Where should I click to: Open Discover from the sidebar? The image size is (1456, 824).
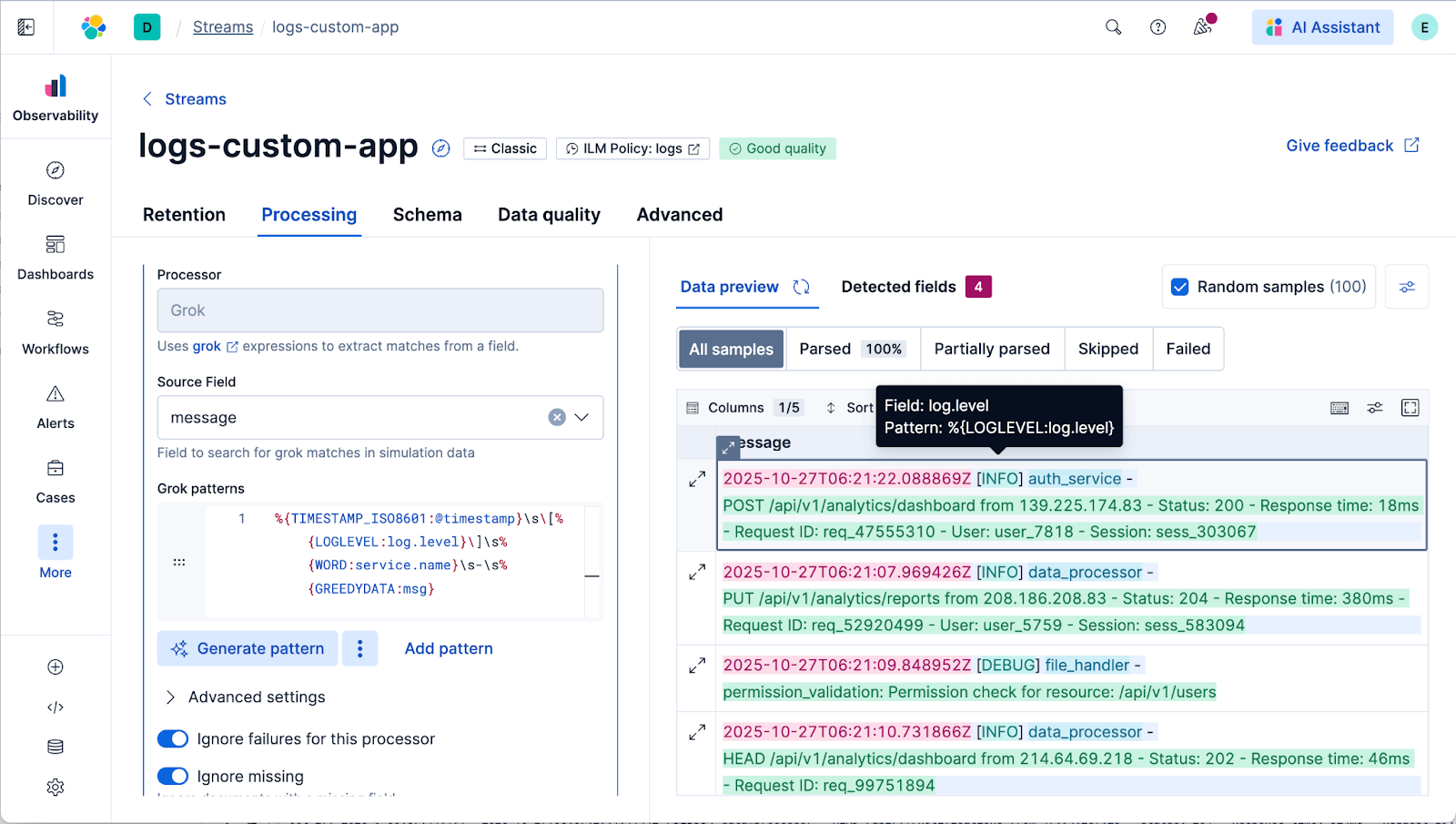pyautogui.click(x=56, y=183)
